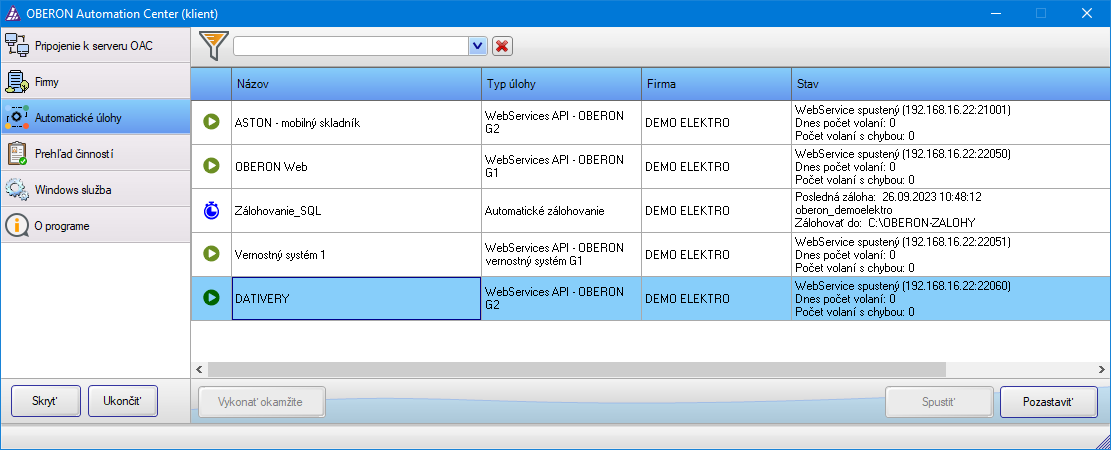The width and height of the screenshot is (1111, 450).
Task: Click the Stav column header
Action: click(951, 84)
